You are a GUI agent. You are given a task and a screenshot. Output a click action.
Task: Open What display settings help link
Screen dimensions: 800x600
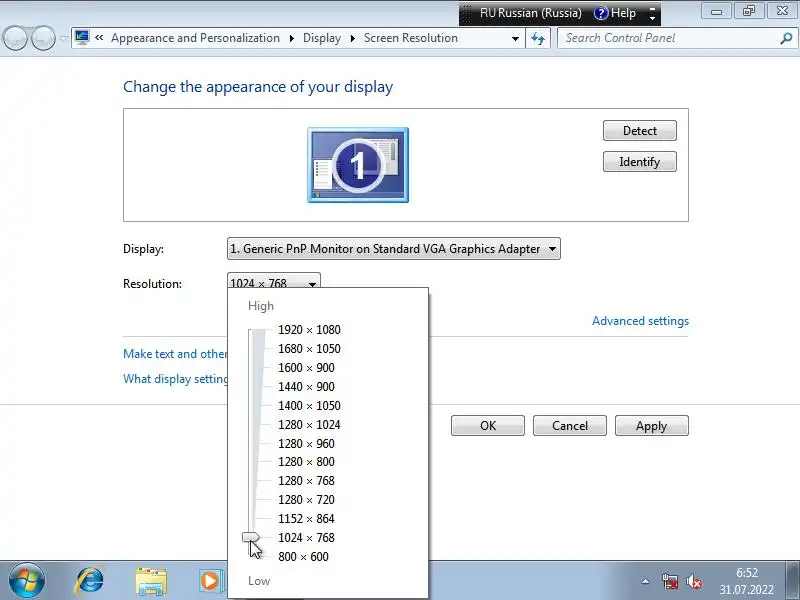(x=175, y=379)
